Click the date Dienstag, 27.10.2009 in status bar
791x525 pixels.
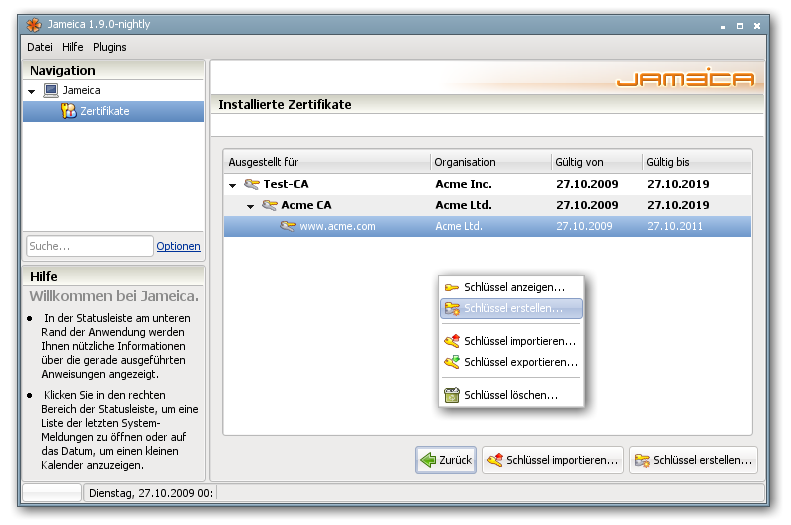click(x=151, y=493)
